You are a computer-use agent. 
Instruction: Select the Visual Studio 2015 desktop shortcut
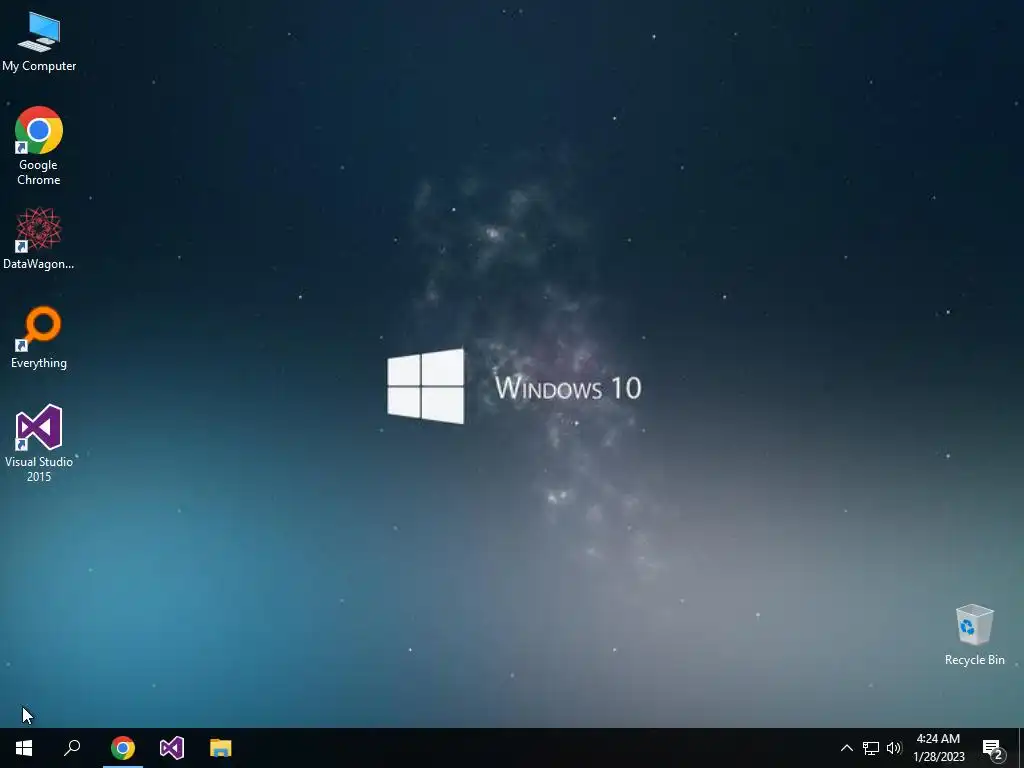click(x=39, y=443)
